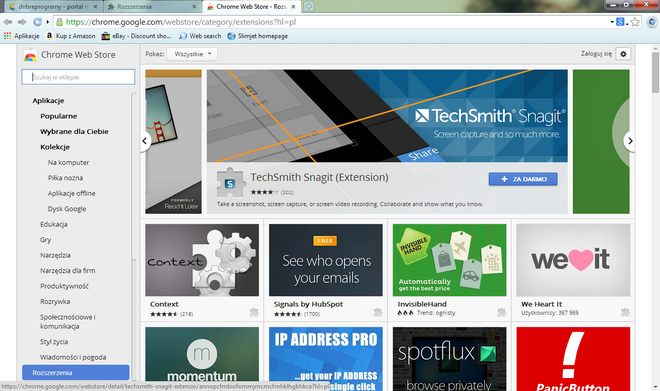Expand the Kolekcje category
This screenshot has height=391, width=660.
pos(55,147)
